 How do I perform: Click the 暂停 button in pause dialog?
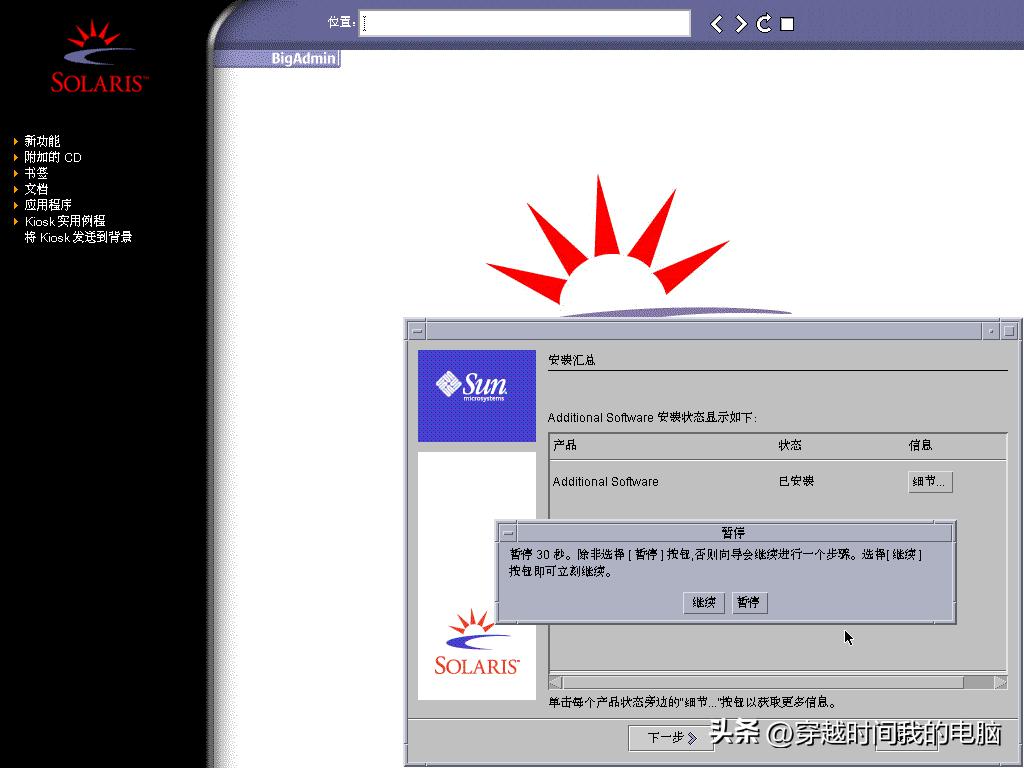click(x=748, y=602)
